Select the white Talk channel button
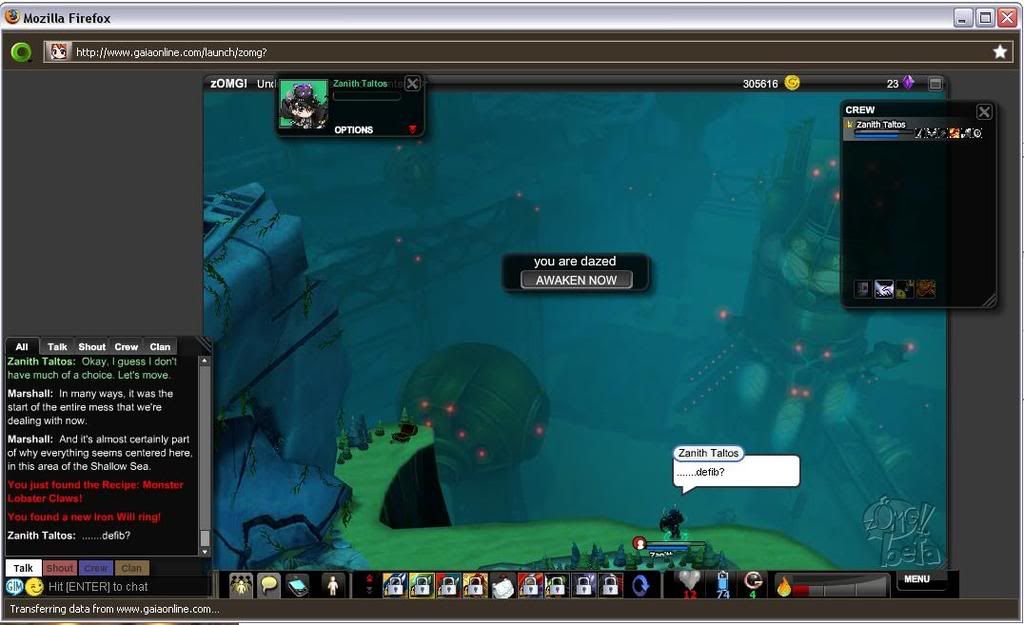 click(24, 568)
